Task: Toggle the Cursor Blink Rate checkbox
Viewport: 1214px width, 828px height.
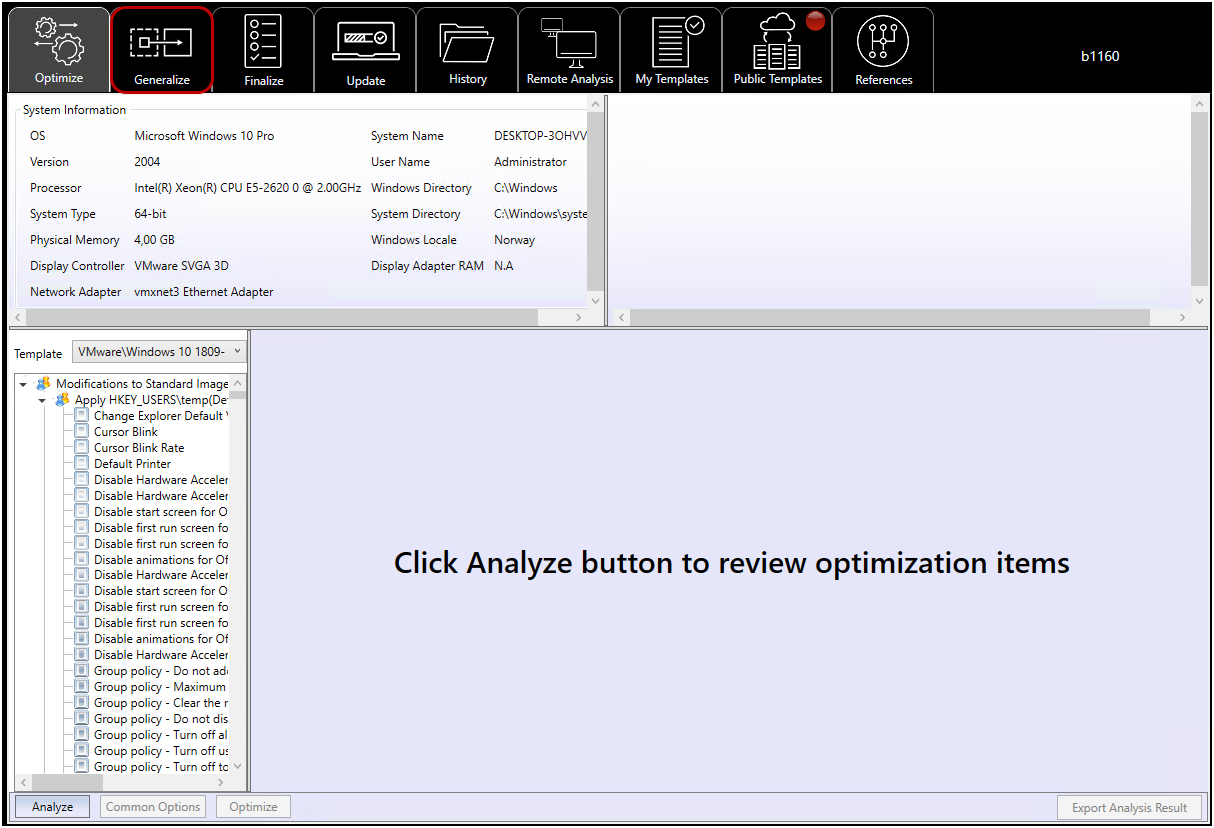Action: tap(82, 448)
